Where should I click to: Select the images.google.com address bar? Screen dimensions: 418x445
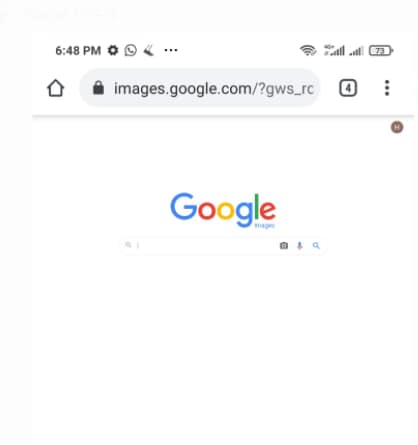click(200, 88)
